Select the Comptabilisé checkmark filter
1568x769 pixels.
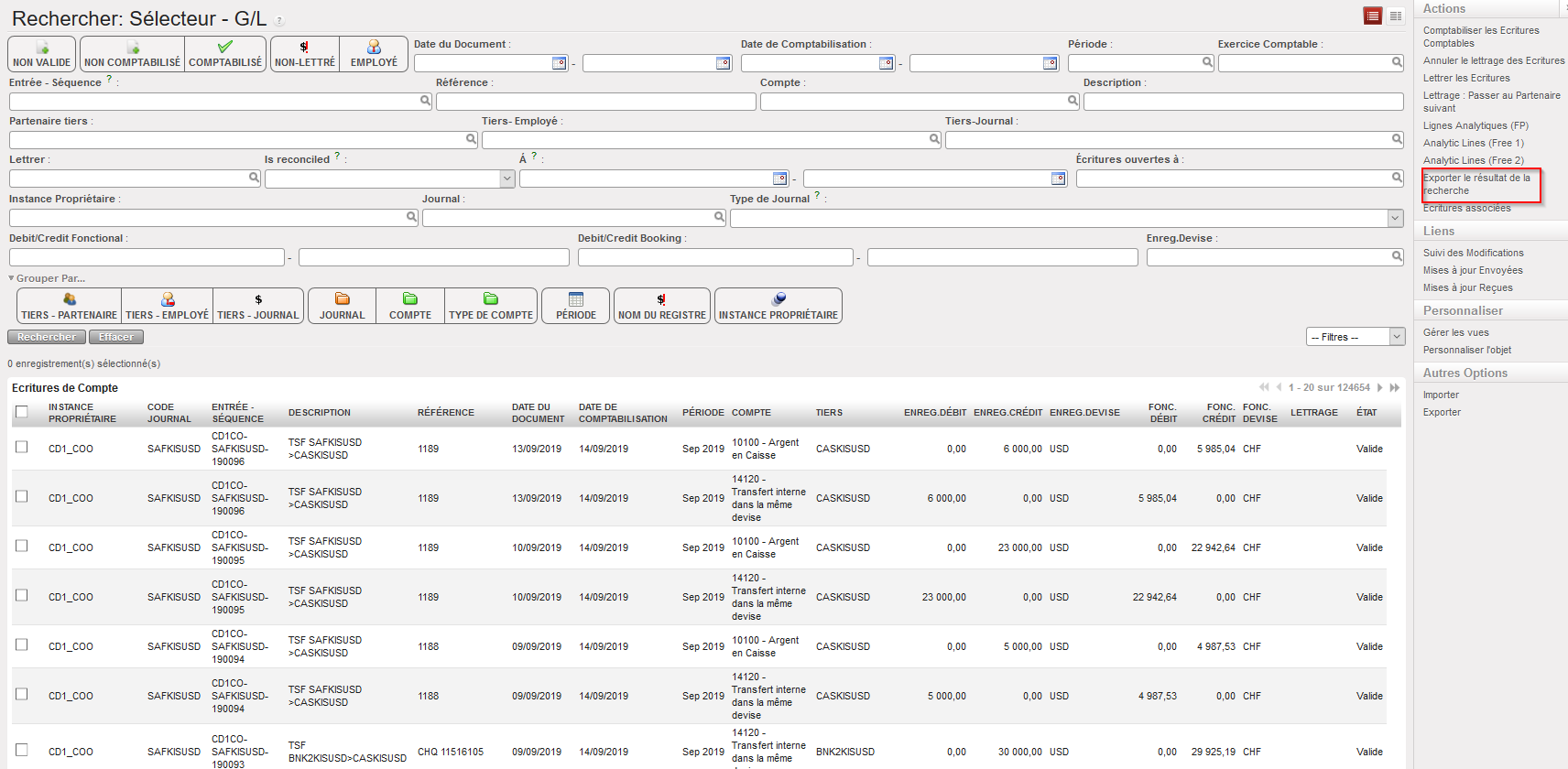point(225,54)
